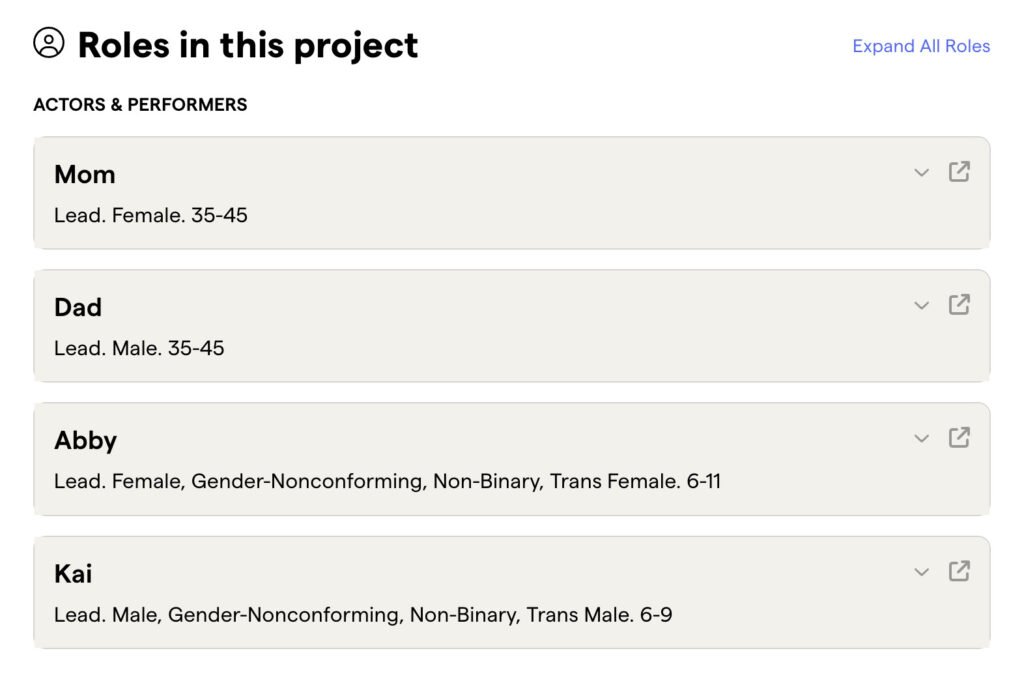Image resolution: width=1024 pixels, height=696 pixels.
Task: Select the Dad role title
Action: [78, 307]
